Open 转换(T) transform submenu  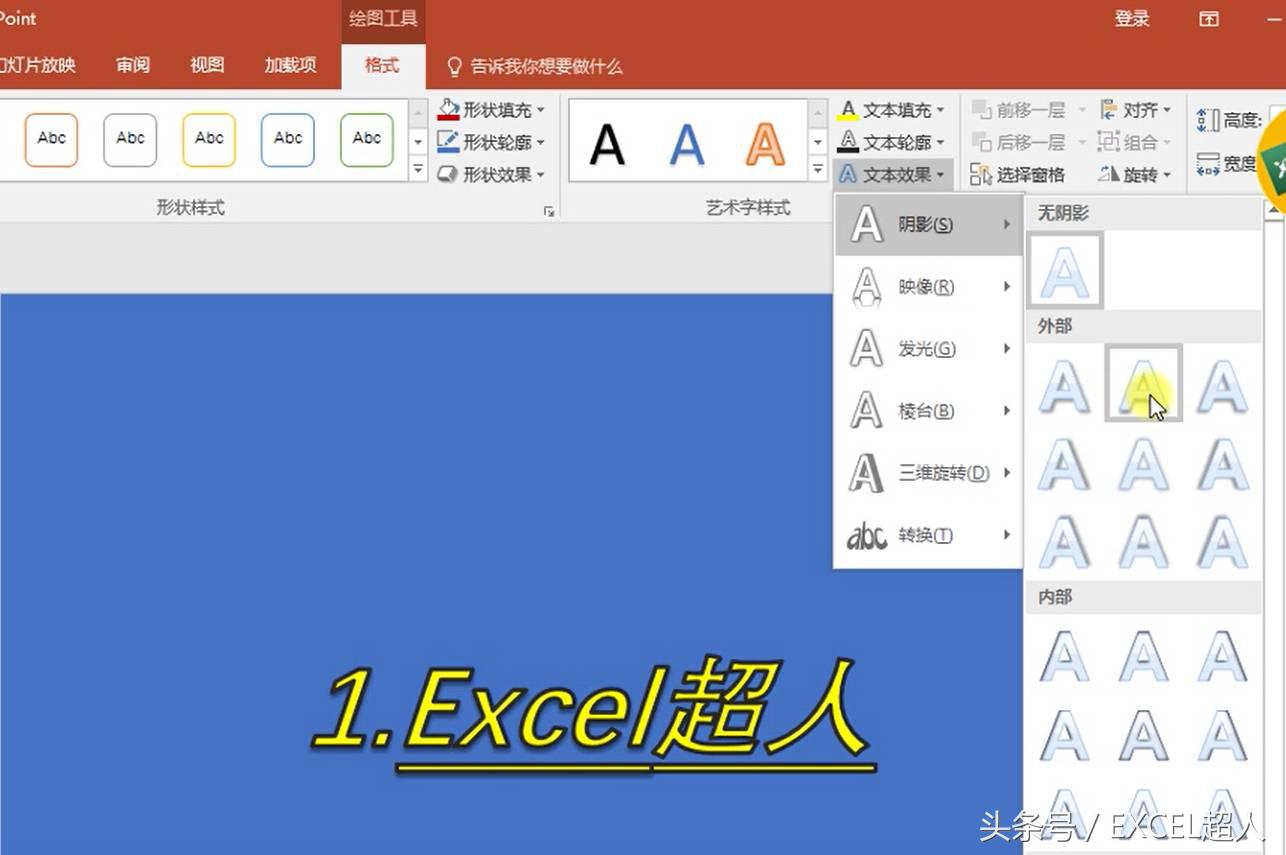(x=928, y=535)
